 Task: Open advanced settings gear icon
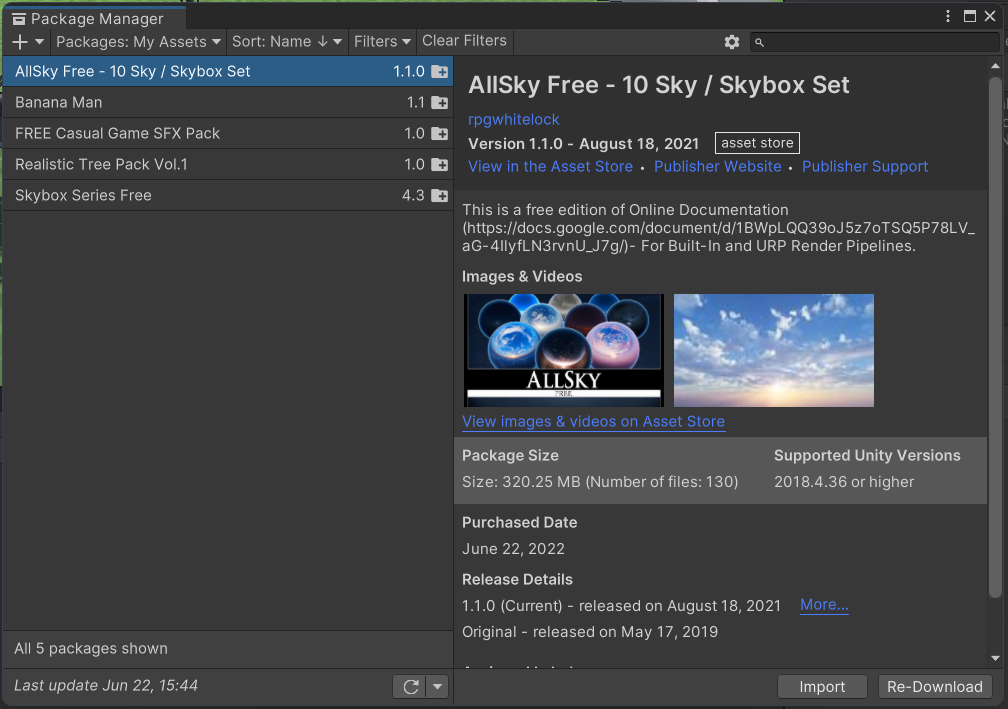[732, 42]
